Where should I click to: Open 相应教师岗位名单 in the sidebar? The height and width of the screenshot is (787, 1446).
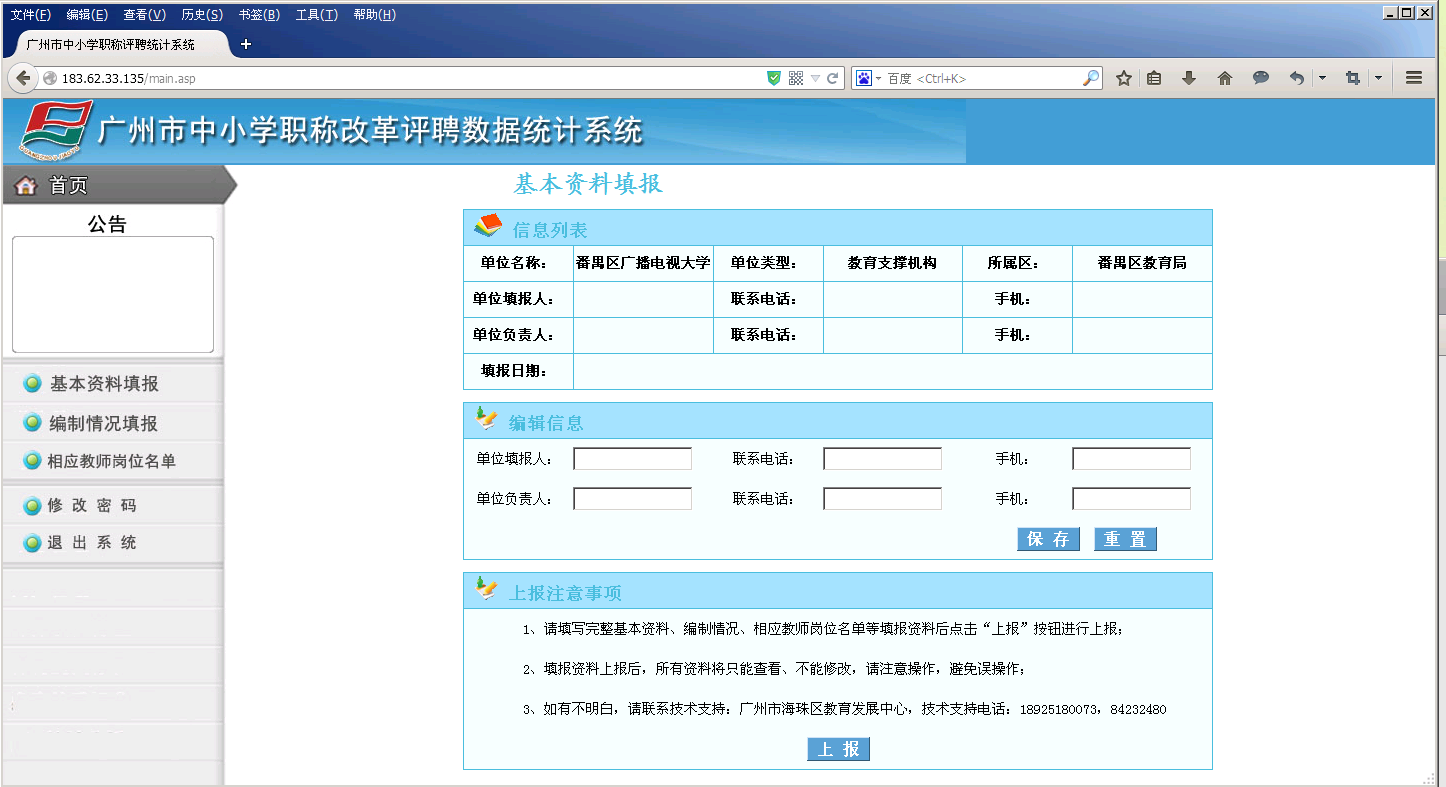(x=111, y=461)
